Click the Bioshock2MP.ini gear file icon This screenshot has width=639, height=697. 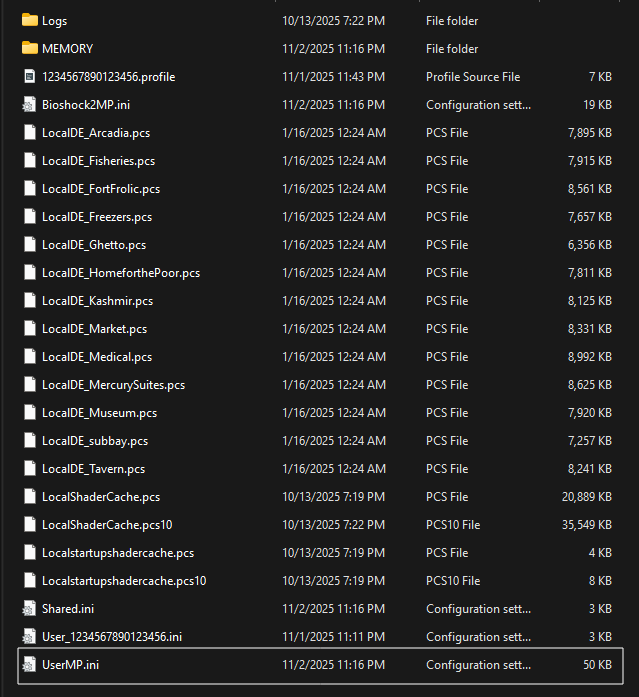point(29,104)
